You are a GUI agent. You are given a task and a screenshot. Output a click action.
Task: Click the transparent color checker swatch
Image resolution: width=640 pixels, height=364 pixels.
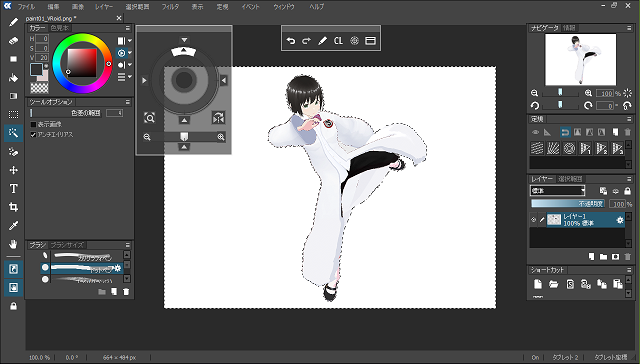click(40, 88)
